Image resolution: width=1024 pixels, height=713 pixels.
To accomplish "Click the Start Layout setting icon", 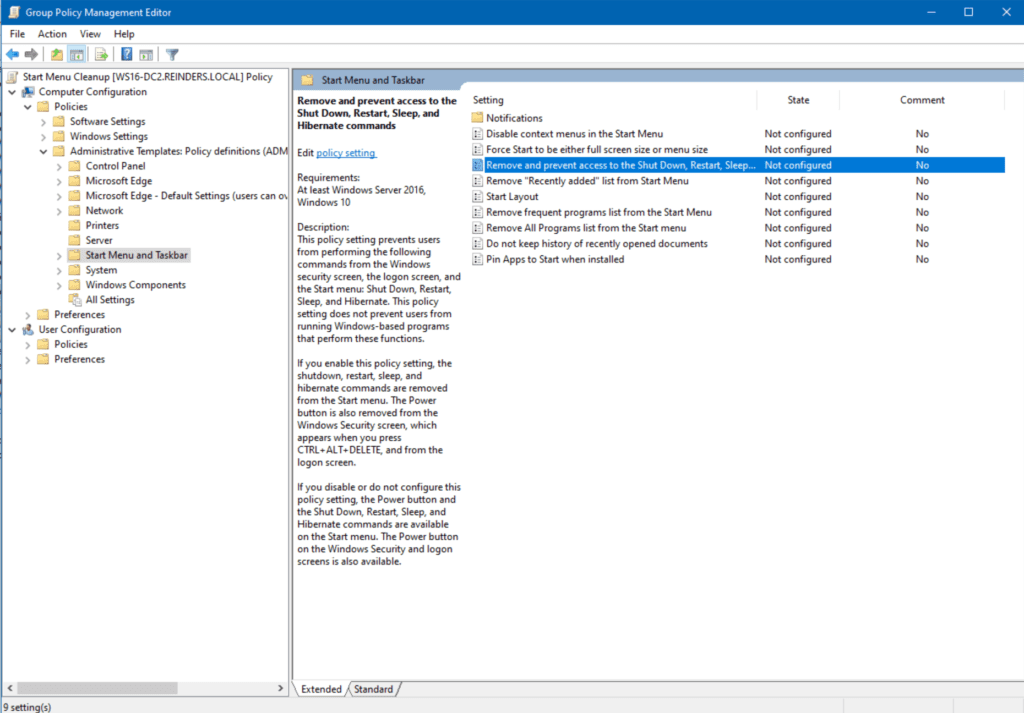I will [x=477, y=197].
